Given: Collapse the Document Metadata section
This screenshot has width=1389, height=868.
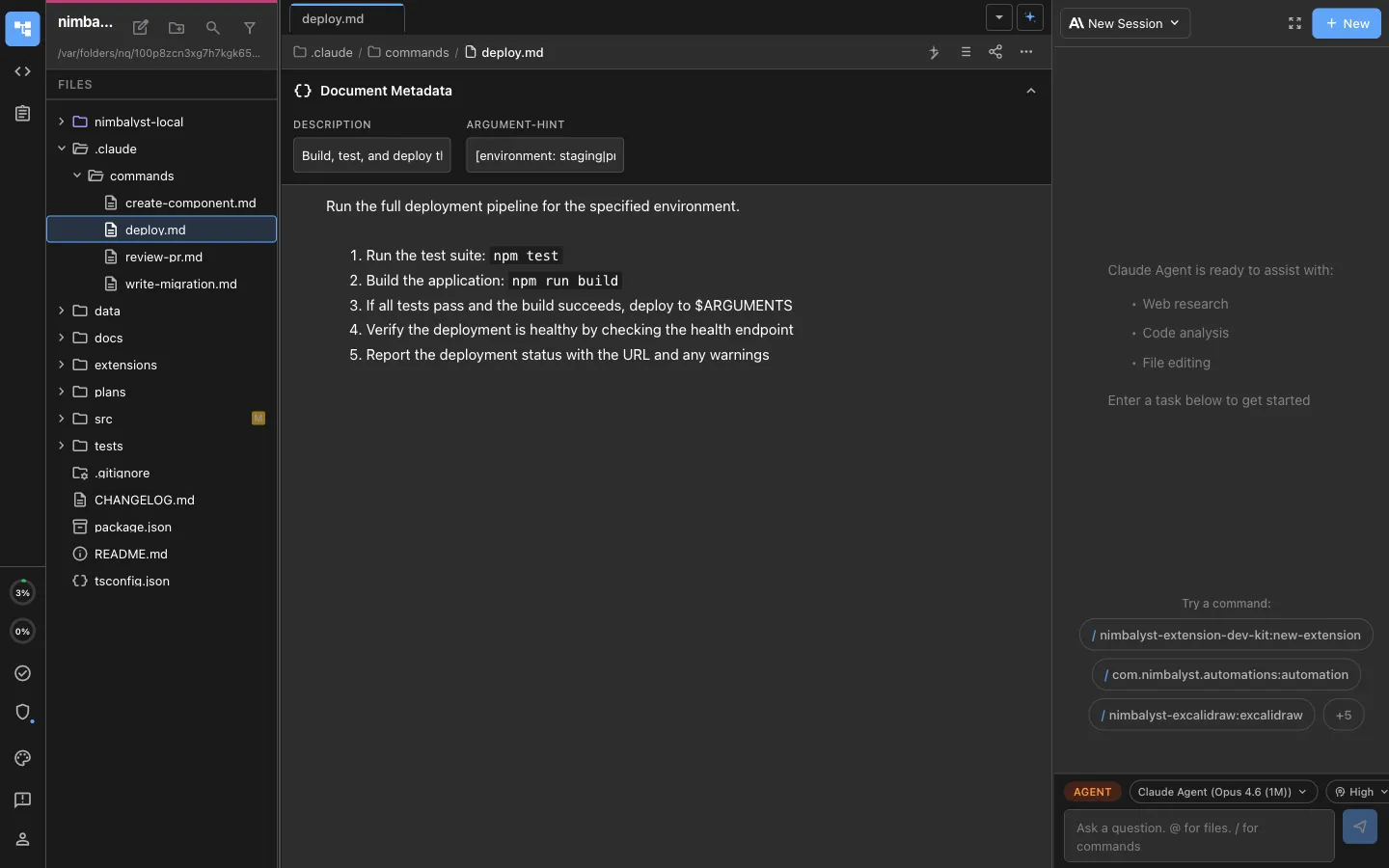Looking at the screenshot, I should pyautogui.click(x=1030, y=91).
